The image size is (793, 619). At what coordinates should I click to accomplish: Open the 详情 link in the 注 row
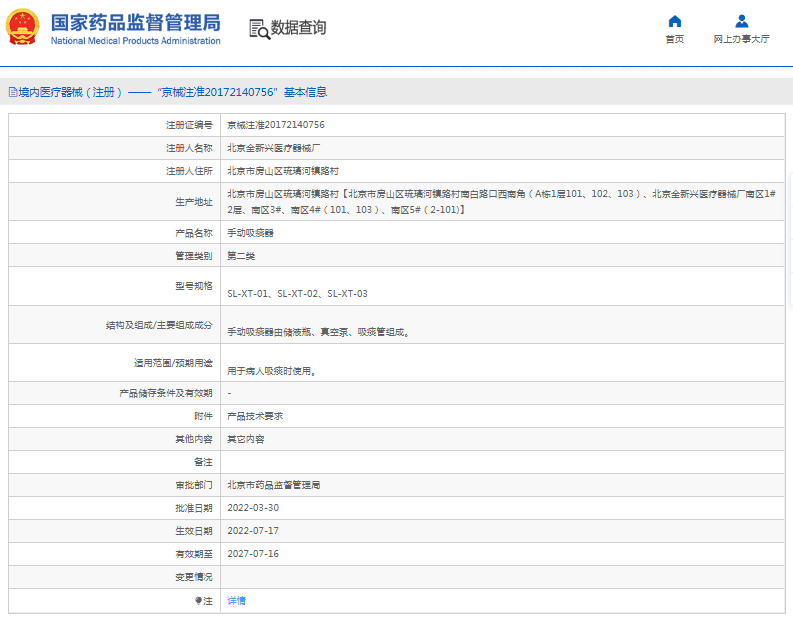tap(236, 601)
